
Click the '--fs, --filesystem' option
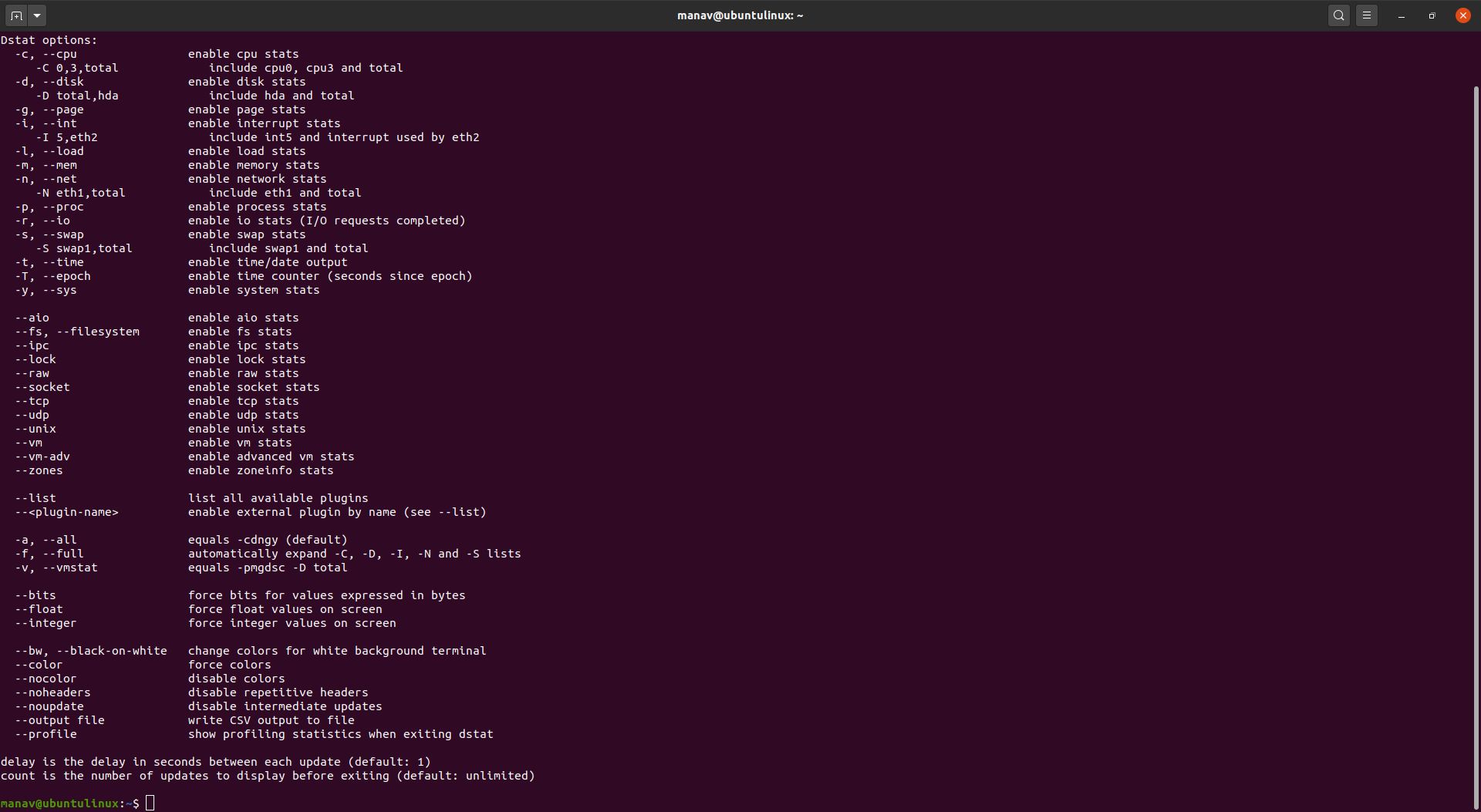(x=77, y=332)
